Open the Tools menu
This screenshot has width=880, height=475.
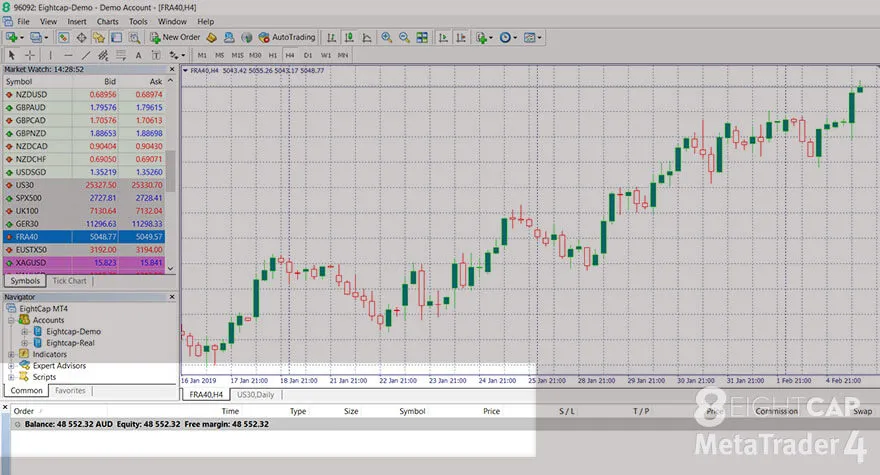tap(138, 21)
